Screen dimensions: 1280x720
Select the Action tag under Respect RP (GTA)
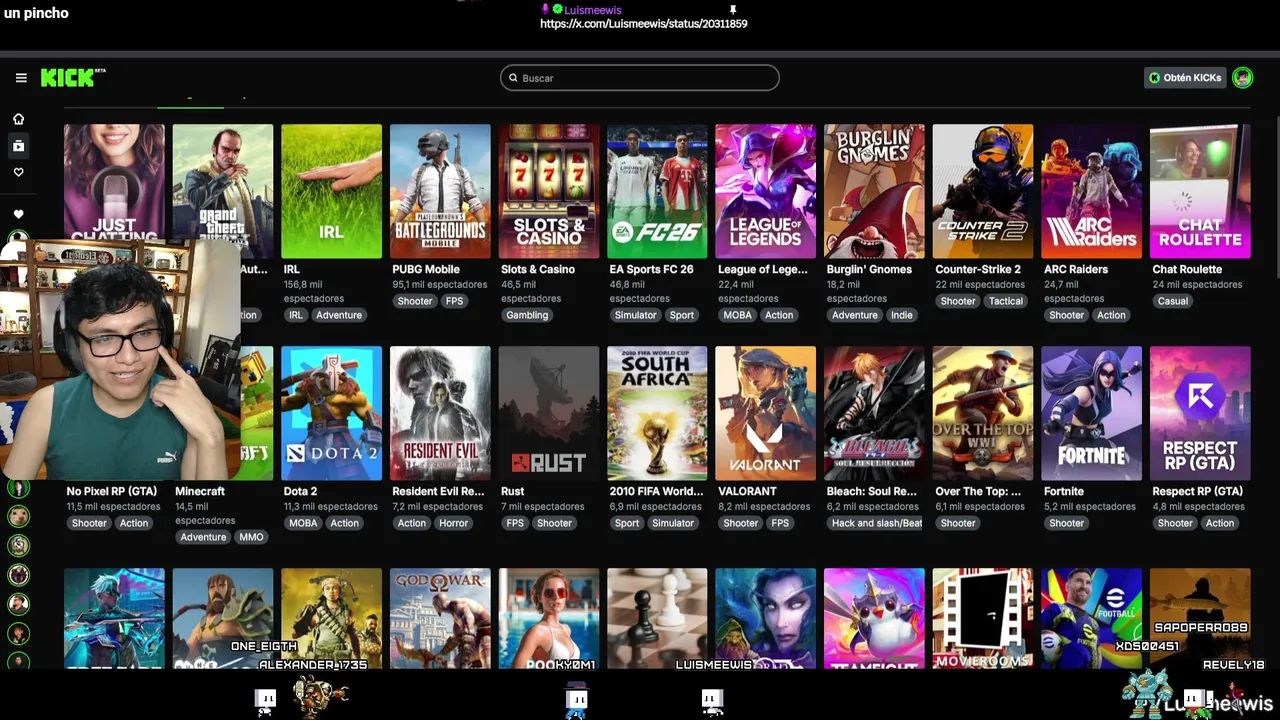tap(1220, 523)
